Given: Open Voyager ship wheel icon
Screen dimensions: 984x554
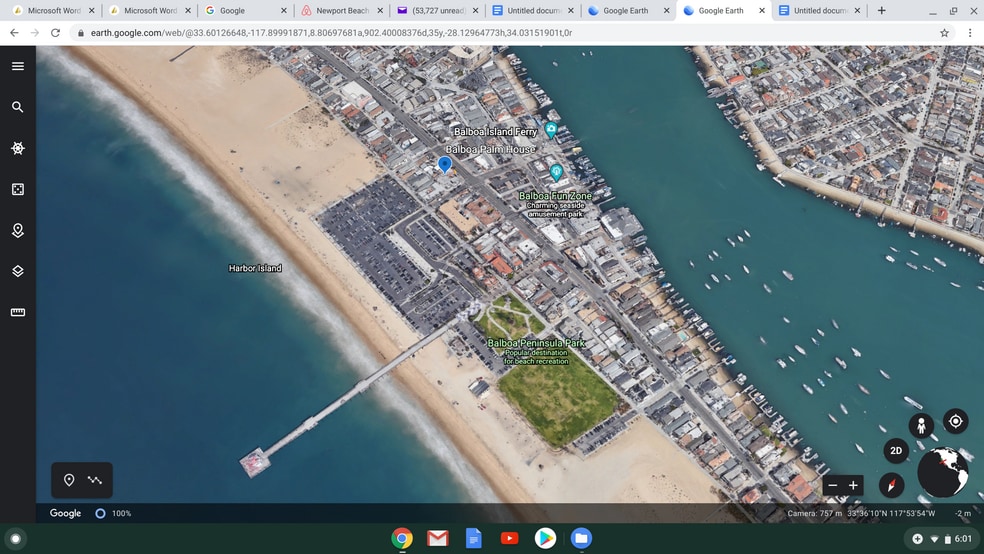Looking at the screenshot, I should pos(17,148).
